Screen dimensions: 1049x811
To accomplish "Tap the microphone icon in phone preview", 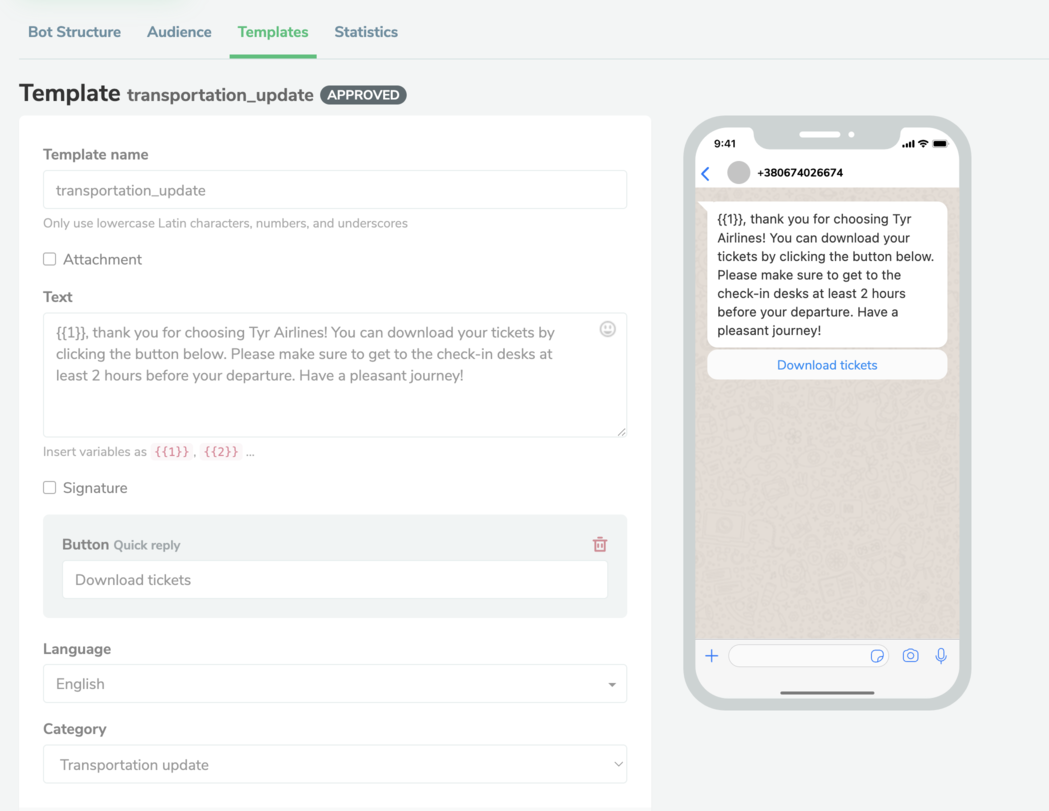I will tap(941, 656).
